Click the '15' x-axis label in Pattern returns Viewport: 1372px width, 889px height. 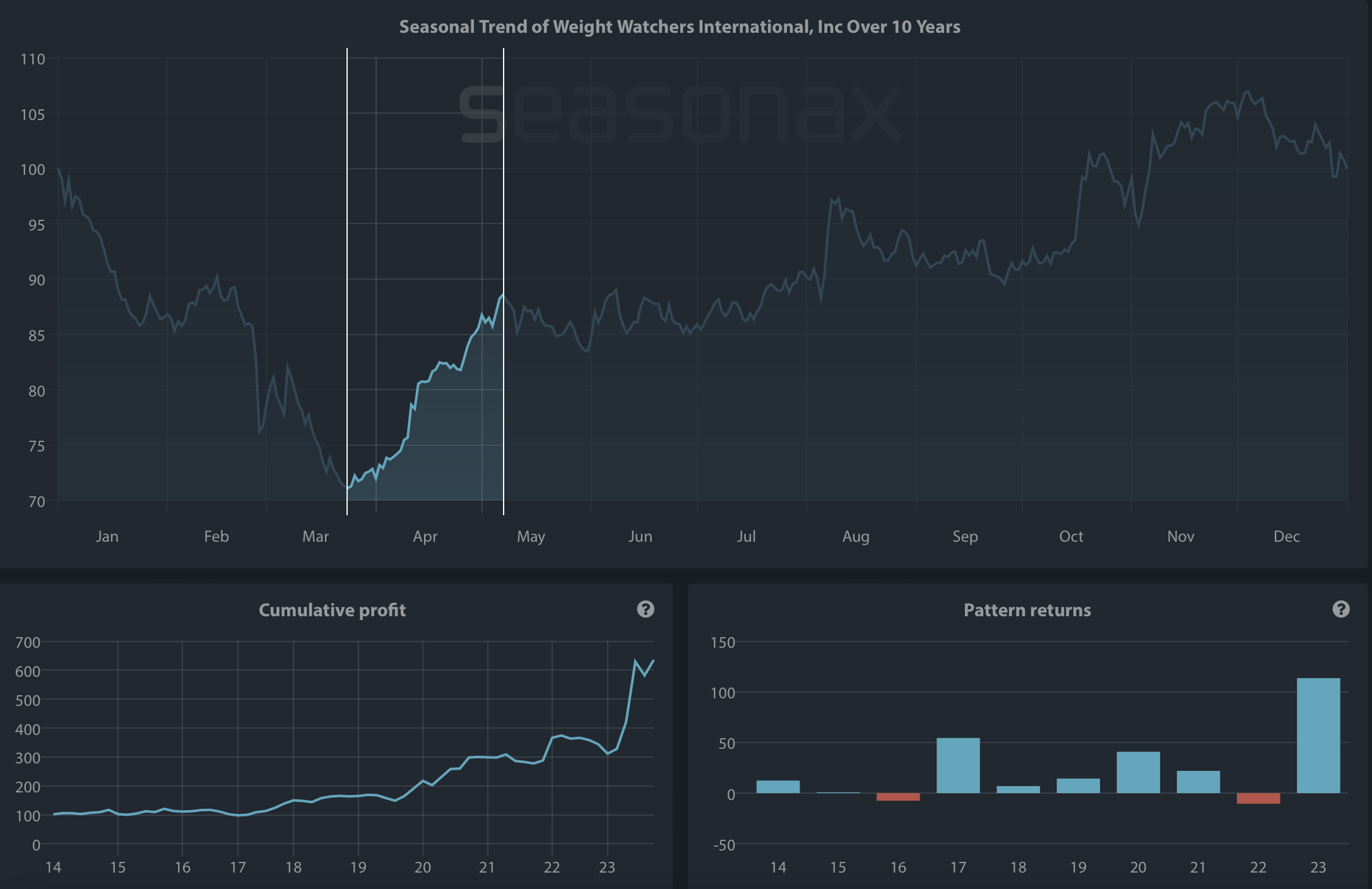click(838, 868)
